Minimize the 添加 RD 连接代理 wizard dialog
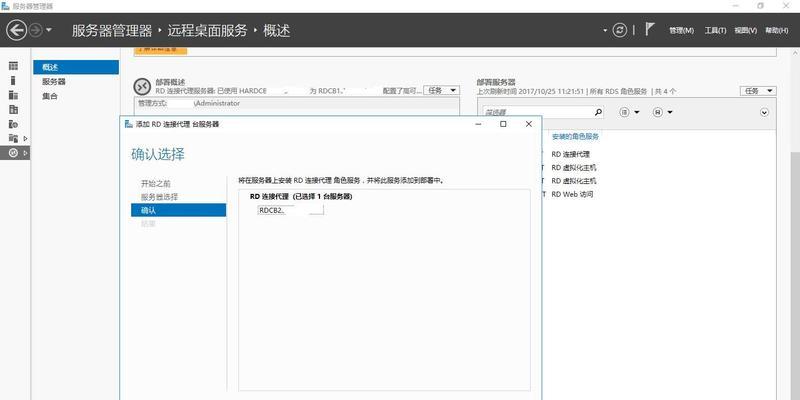 click(478, 124)
